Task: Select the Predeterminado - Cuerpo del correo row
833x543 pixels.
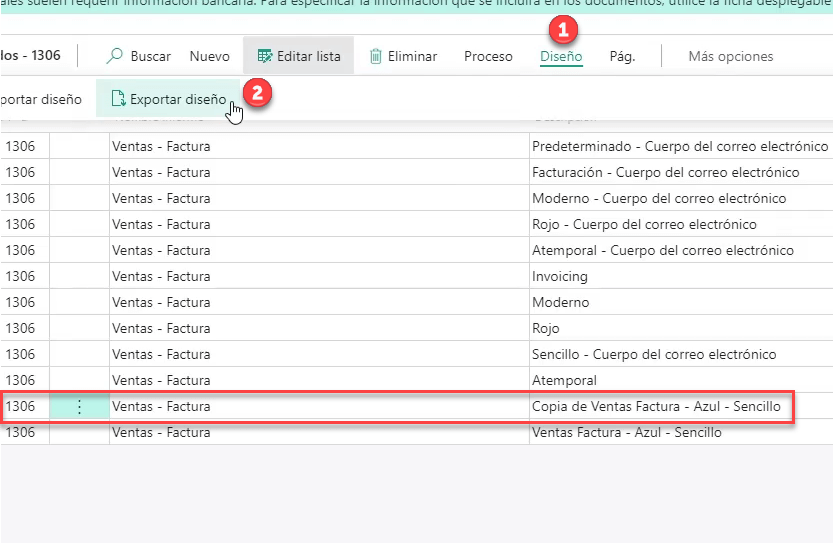Action: [680, 147]
